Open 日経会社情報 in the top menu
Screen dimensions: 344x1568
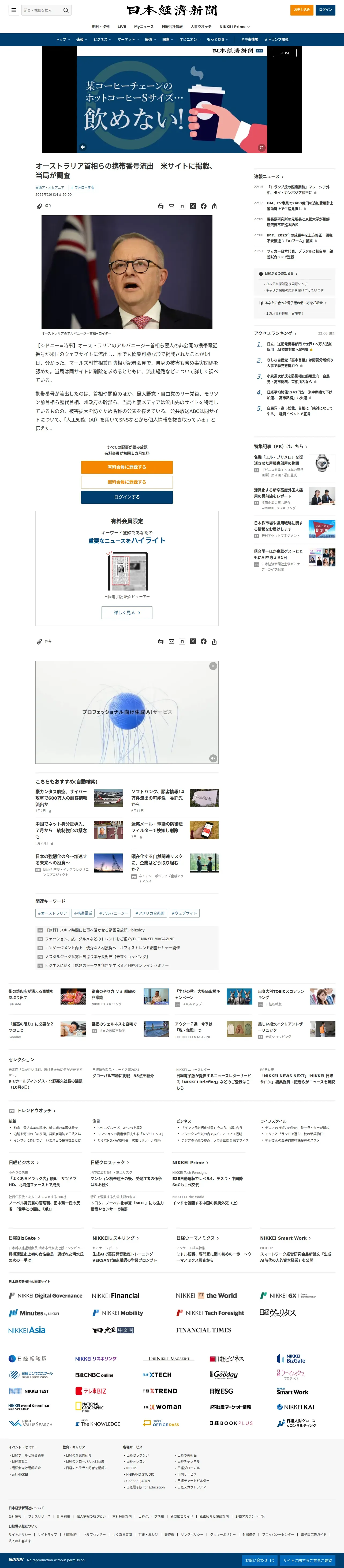(x=172, y=27)
